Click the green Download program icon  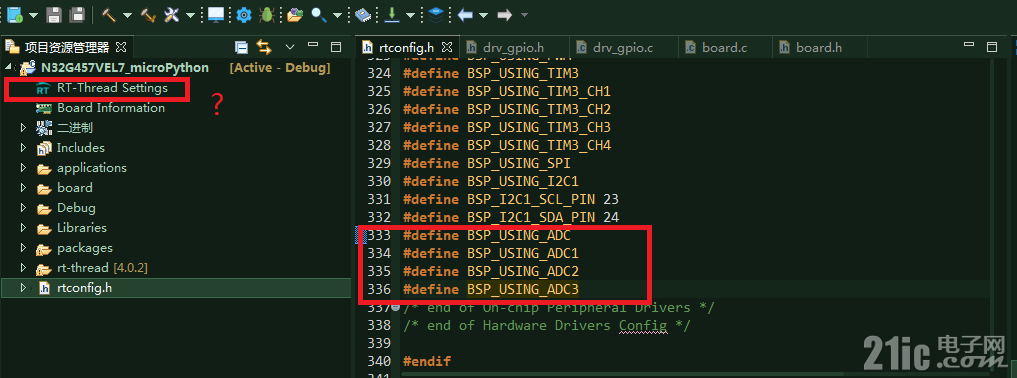tap(392, 14)
